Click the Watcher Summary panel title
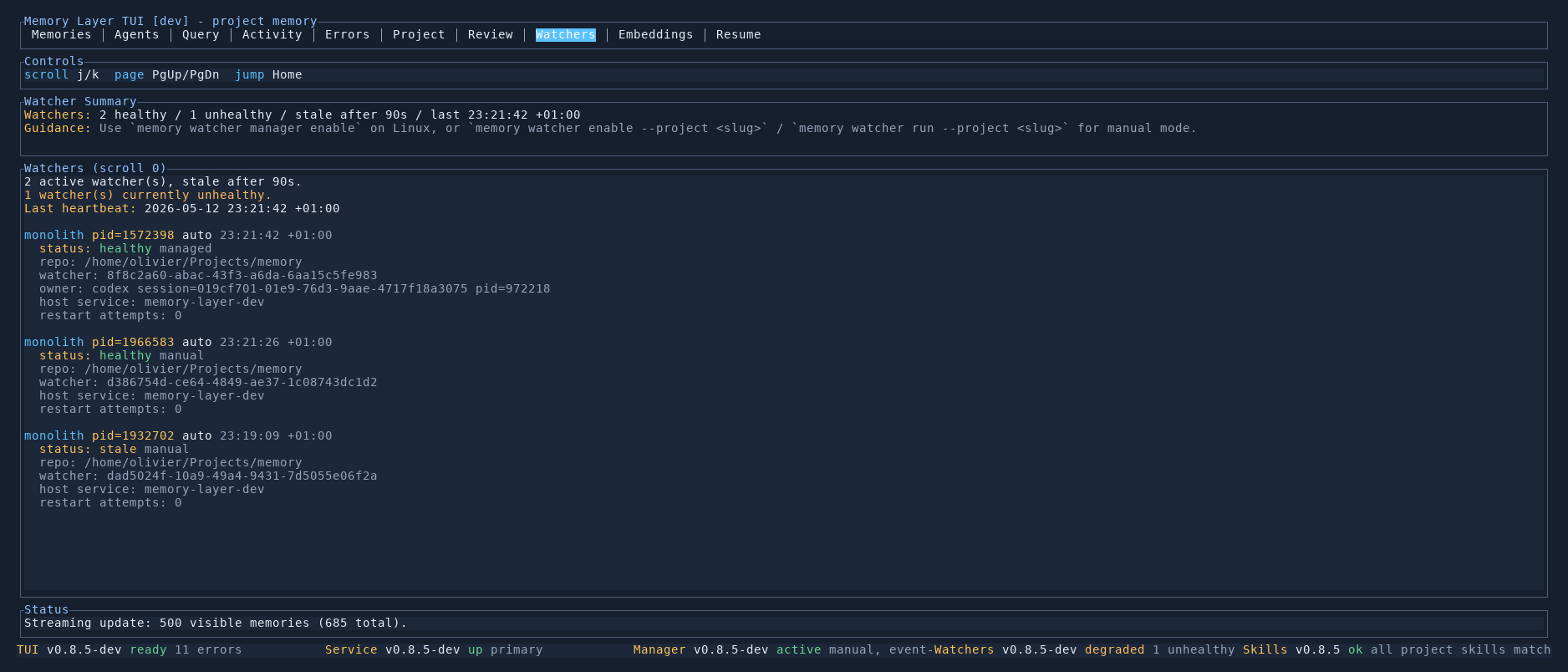The image size is (1568, 672). pos(80,101)
